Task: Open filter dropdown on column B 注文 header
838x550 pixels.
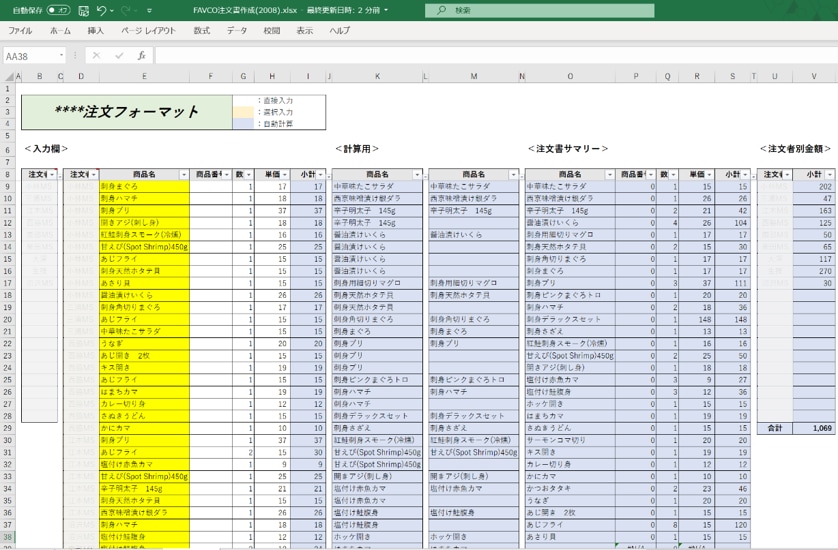Action: click(52, 175)
